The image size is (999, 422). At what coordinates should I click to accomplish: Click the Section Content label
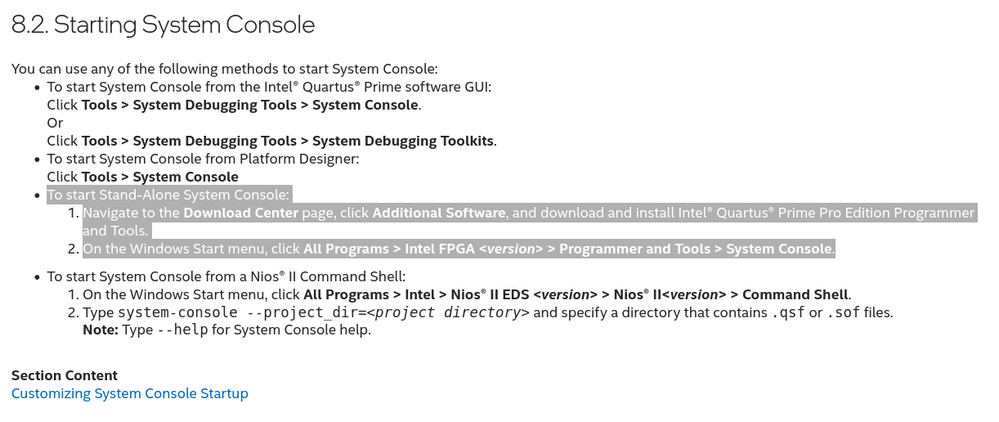click(x=64, y=375)
